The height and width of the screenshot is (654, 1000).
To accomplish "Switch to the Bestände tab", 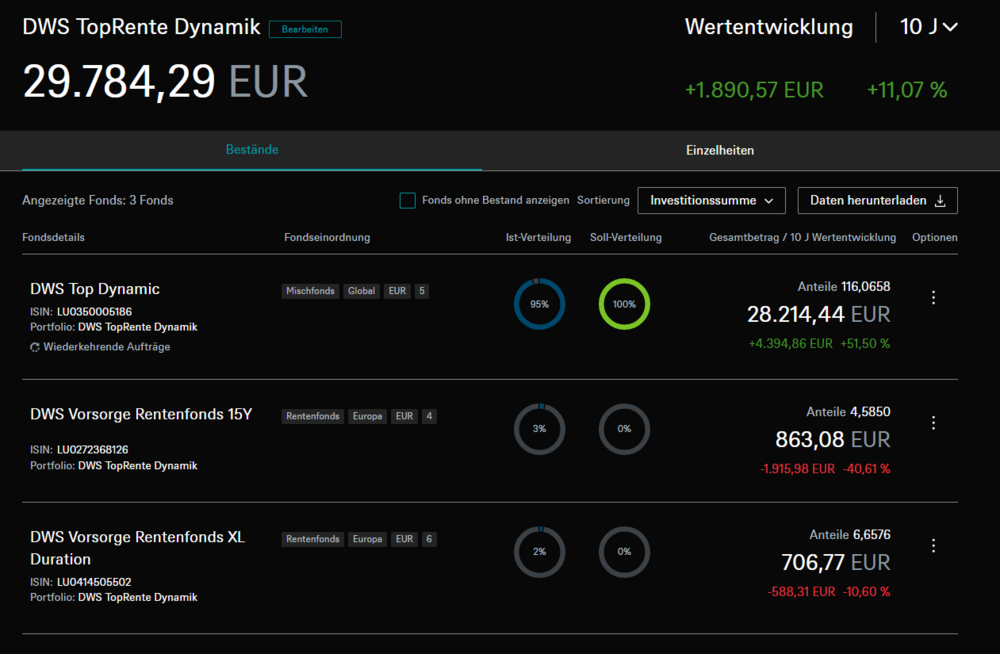I will (252, 150).
